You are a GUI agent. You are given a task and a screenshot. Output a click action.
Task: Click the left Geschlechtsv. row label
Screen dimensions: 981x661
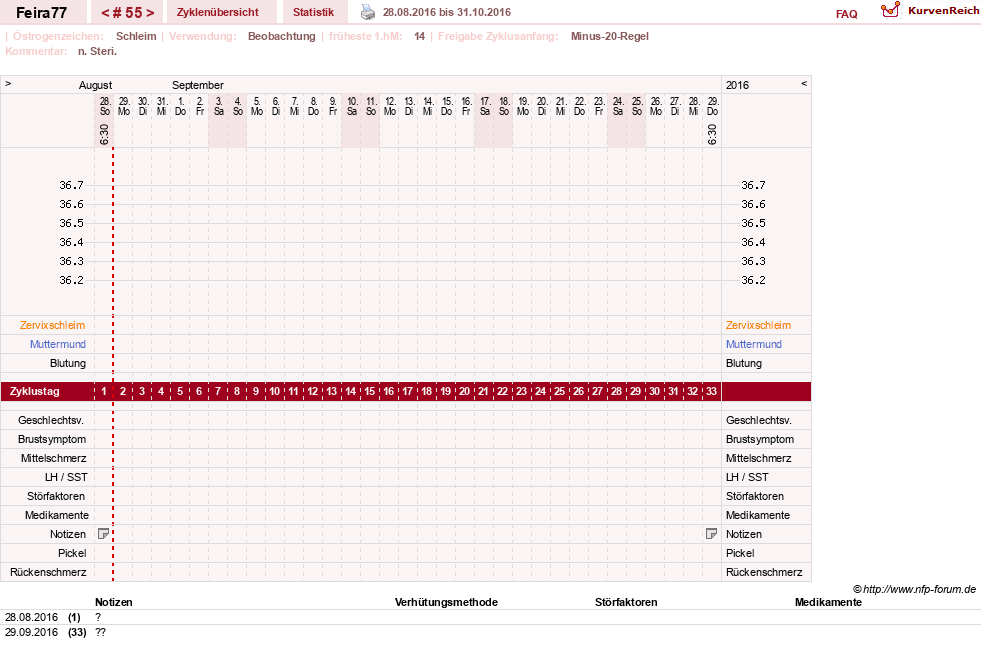coord(51,420)
